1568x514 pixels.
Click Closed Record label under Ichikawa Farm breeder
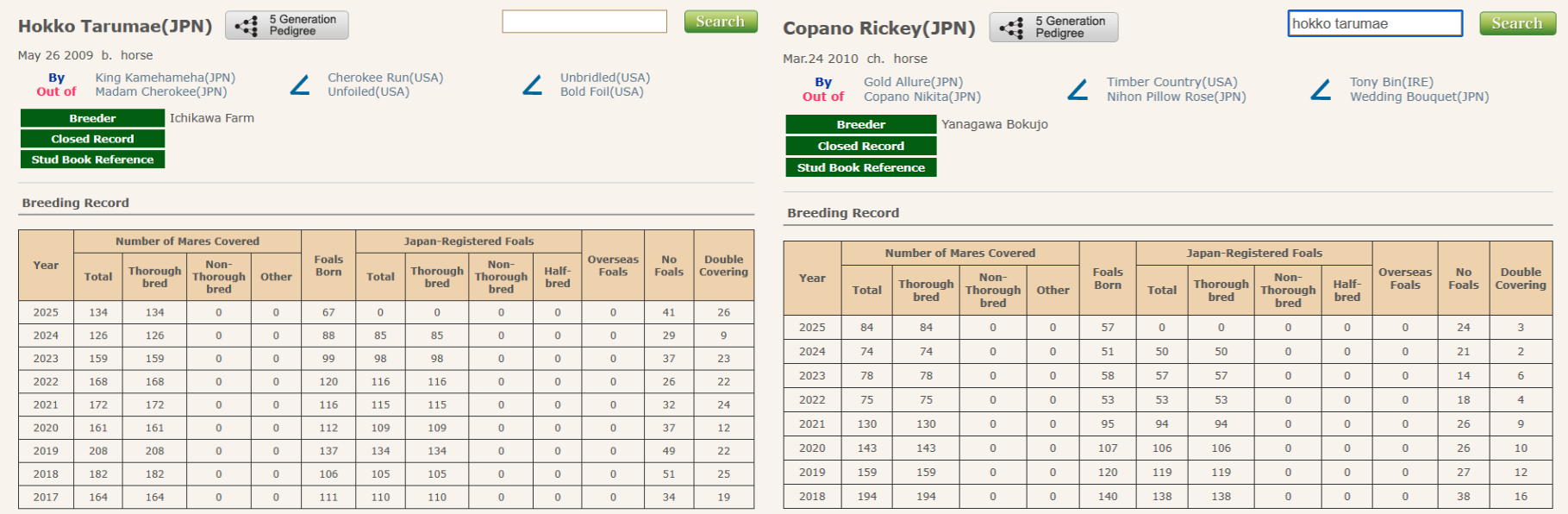pyautogui.click(x=92, y=139)
